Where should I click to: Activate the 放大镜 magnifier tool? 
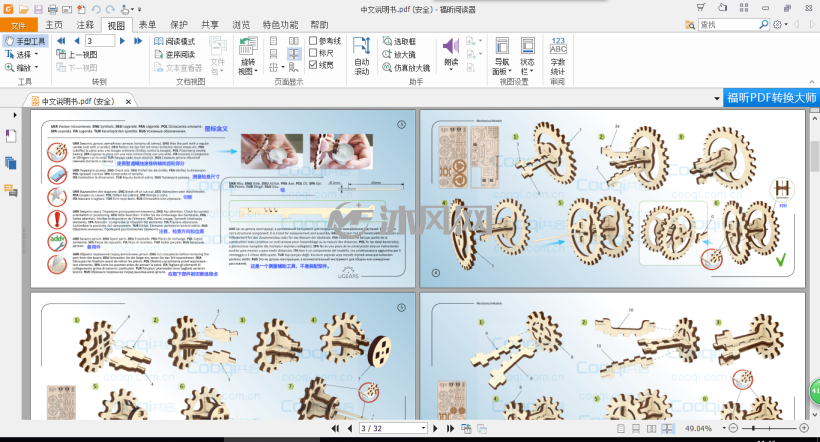[x=399, y=54]
